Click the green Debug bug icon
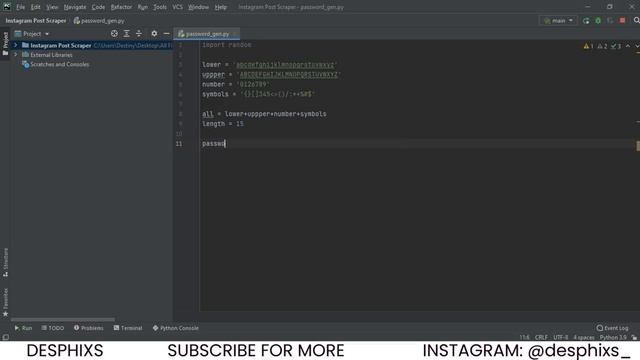The image size is (640, 360). (x=598, y=21)
